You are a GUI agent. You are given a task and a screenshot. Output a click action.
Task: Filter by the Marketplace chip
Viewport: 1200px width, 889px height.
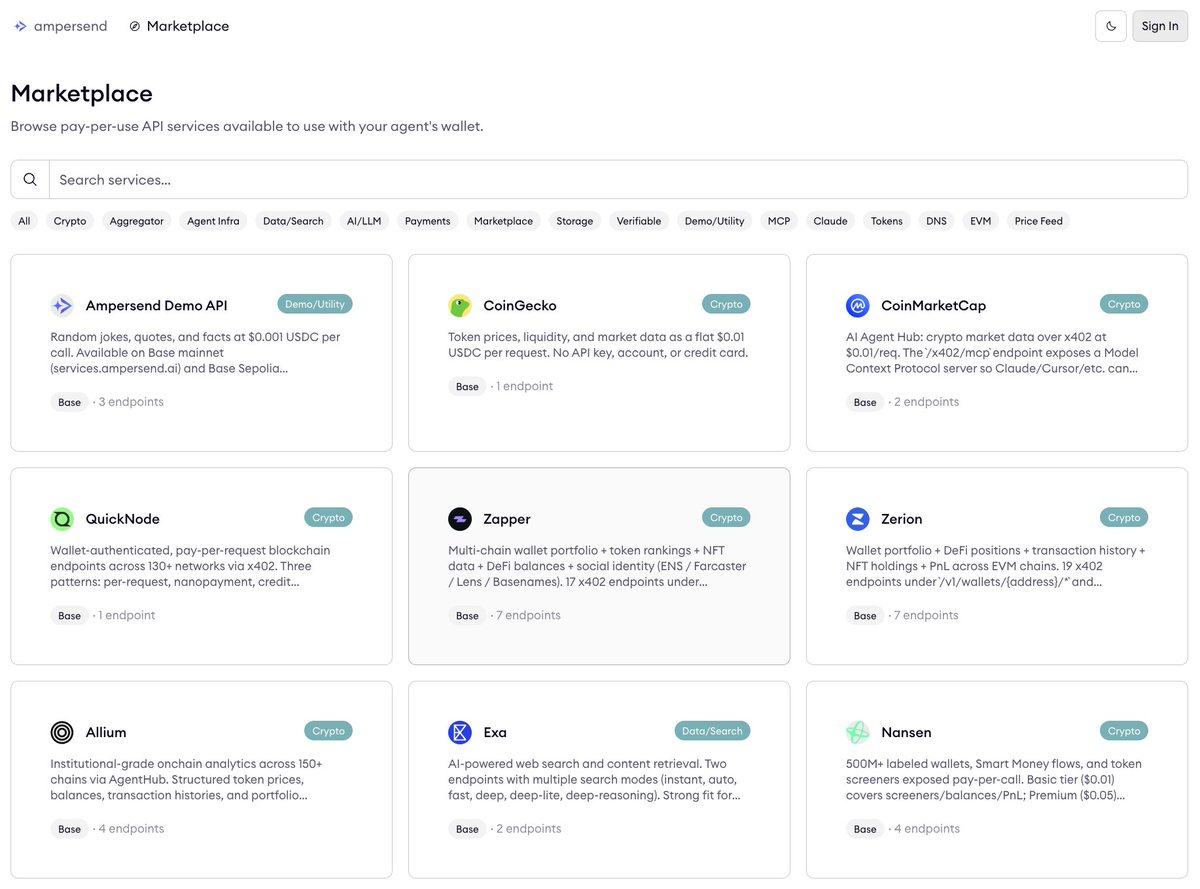[503, 221]
